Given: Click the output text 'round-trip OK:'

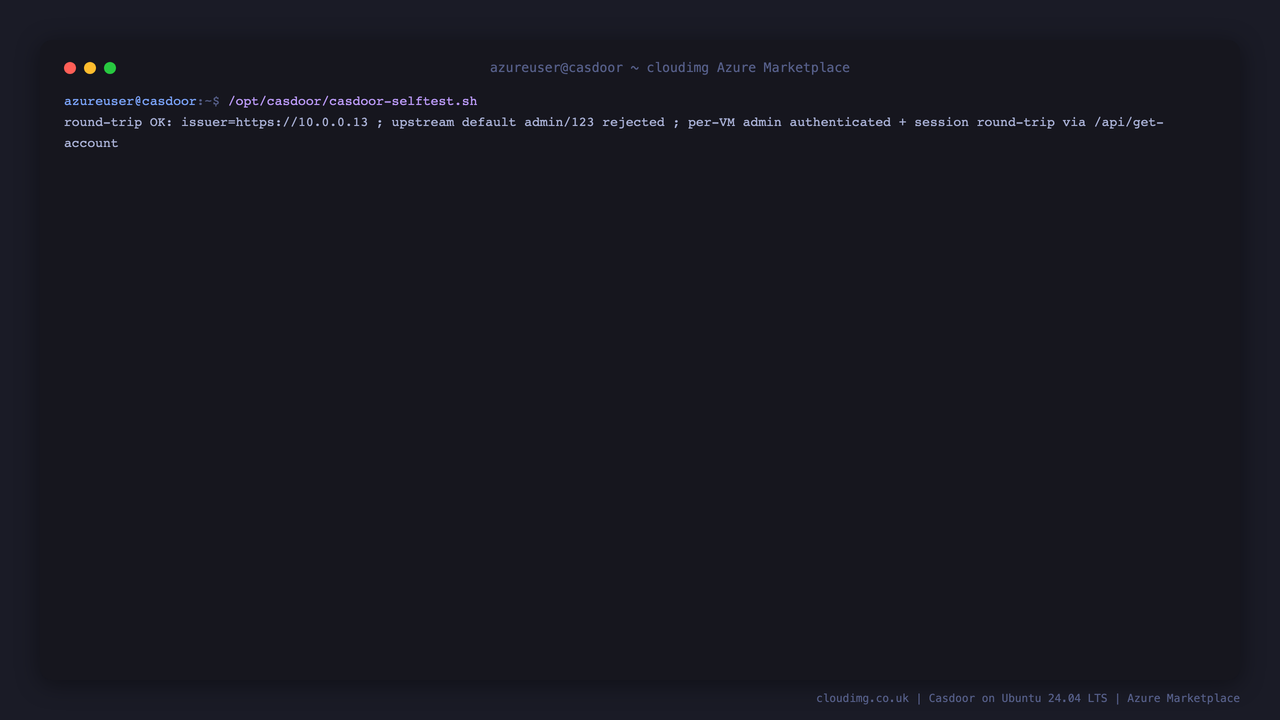Looking at the screenshot, I should point(119,122).
